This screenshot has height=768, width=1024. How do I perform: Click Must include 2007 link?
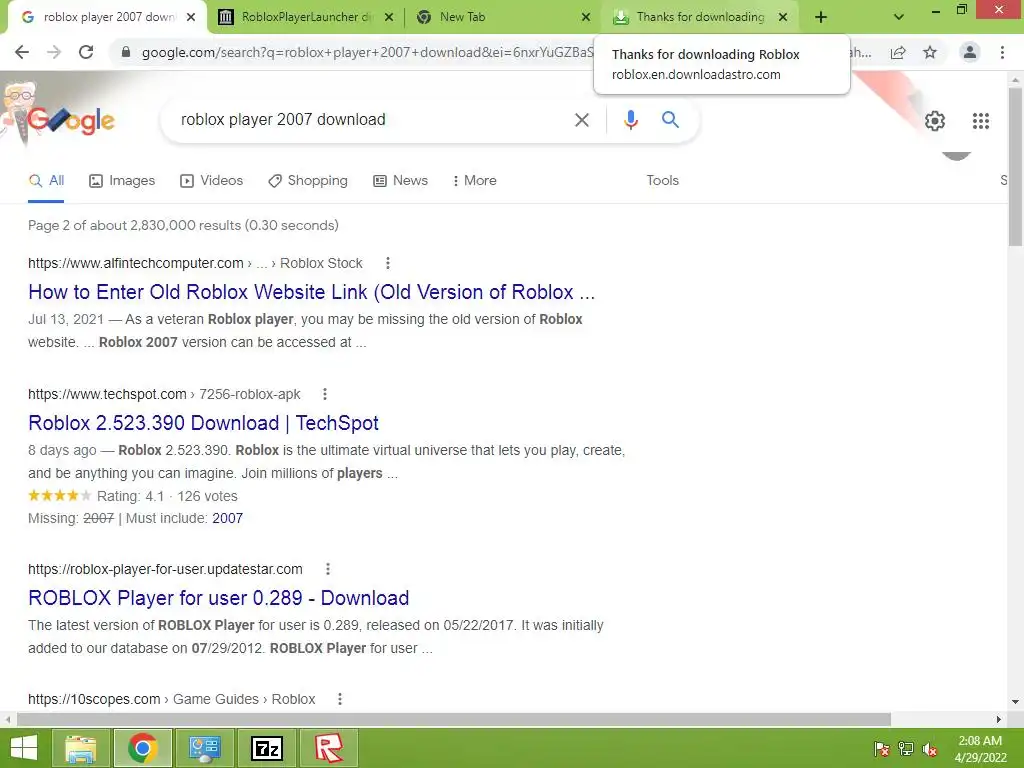227,518
